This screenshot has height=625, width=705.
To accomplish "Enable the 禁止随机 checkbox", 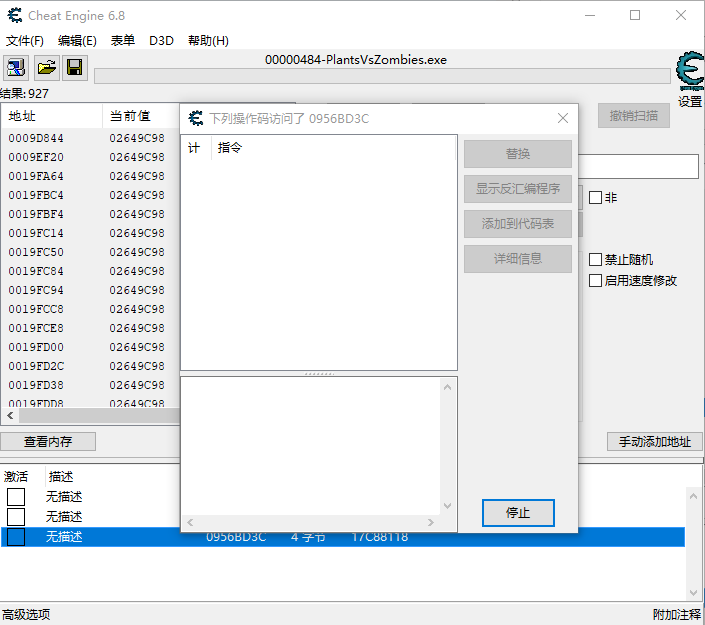I will tap(595, 259).
